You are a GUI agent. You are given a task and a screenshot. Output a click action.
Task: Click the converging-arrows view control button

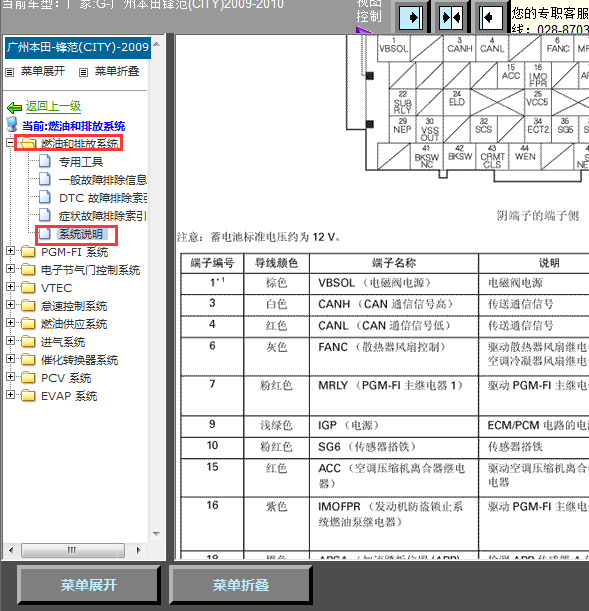pyautogui.click(x=451, y=17)
